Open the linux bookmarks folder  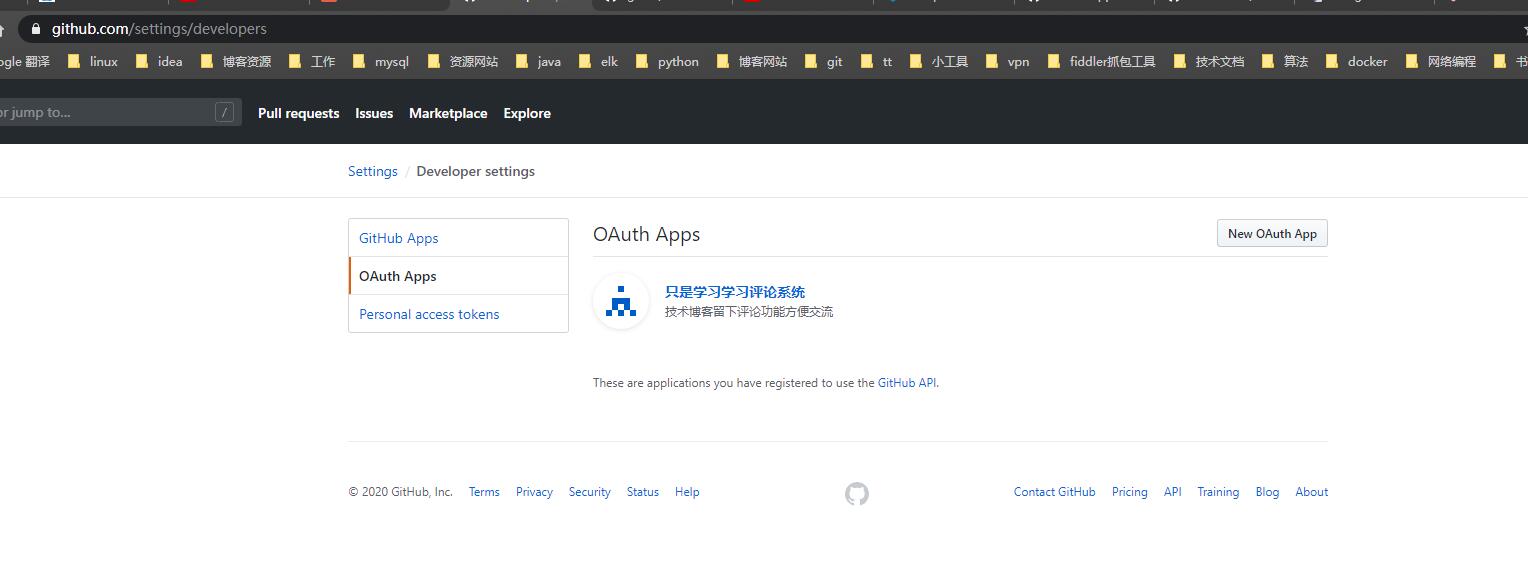point(93,62)
